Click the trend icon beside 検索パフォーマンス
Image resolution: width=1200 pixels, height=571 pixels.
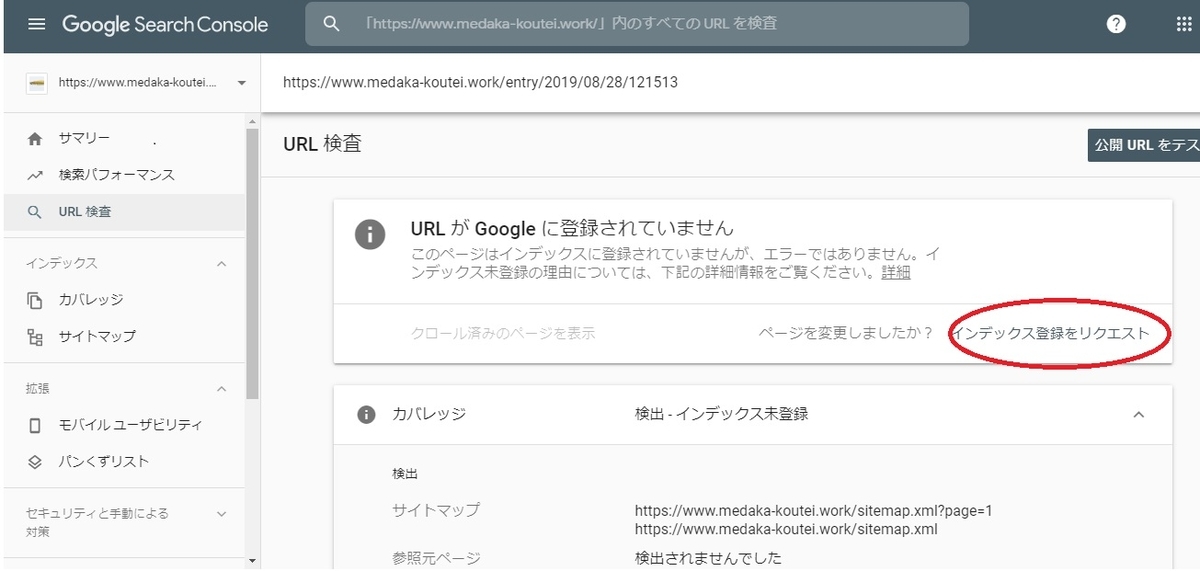pyautogui.click(x=35, y=175)
